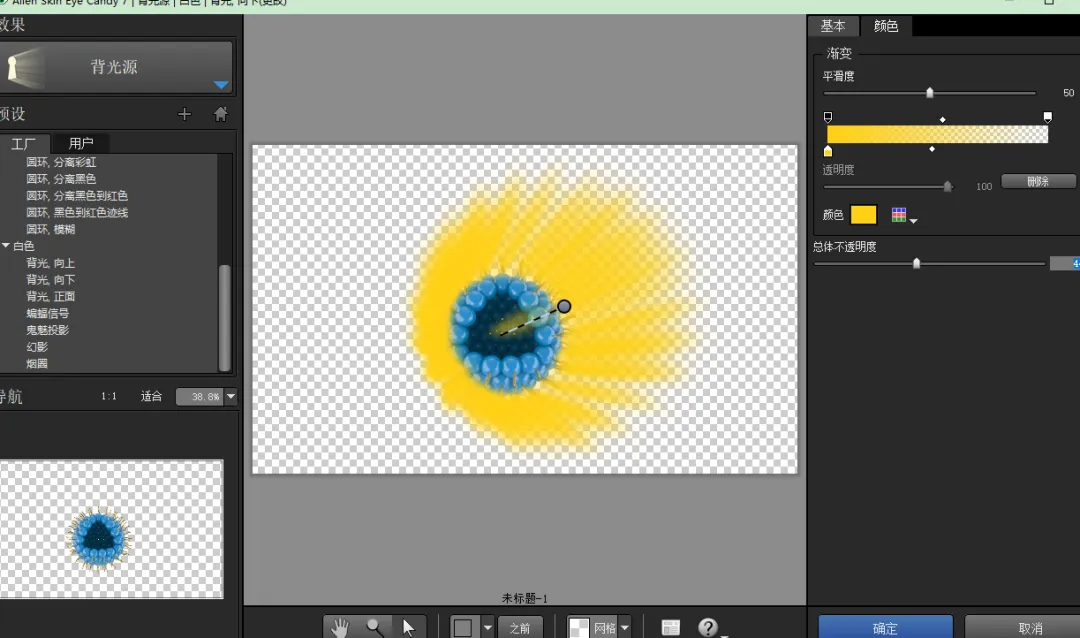This screenshot has width=1080, height=638.
Task: Click the layout panel toggle icon
Action: point(670,627)
